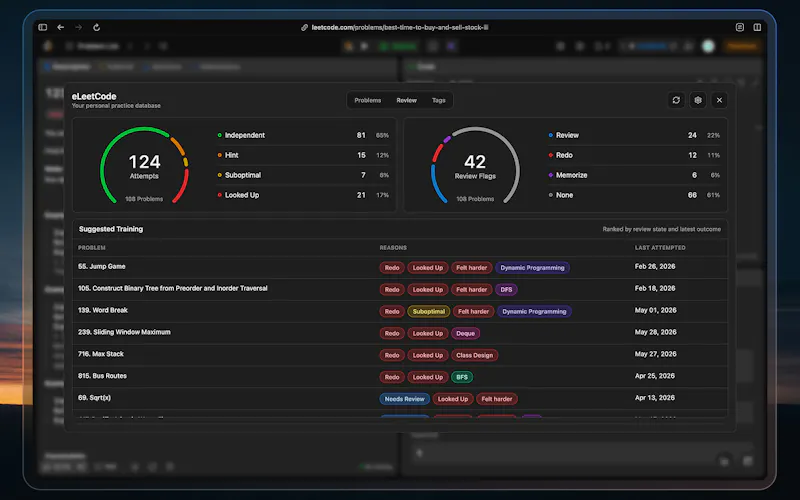The image size is (800, 500).
Task: Switch to the Problems tab
Action: click(368, 100)
